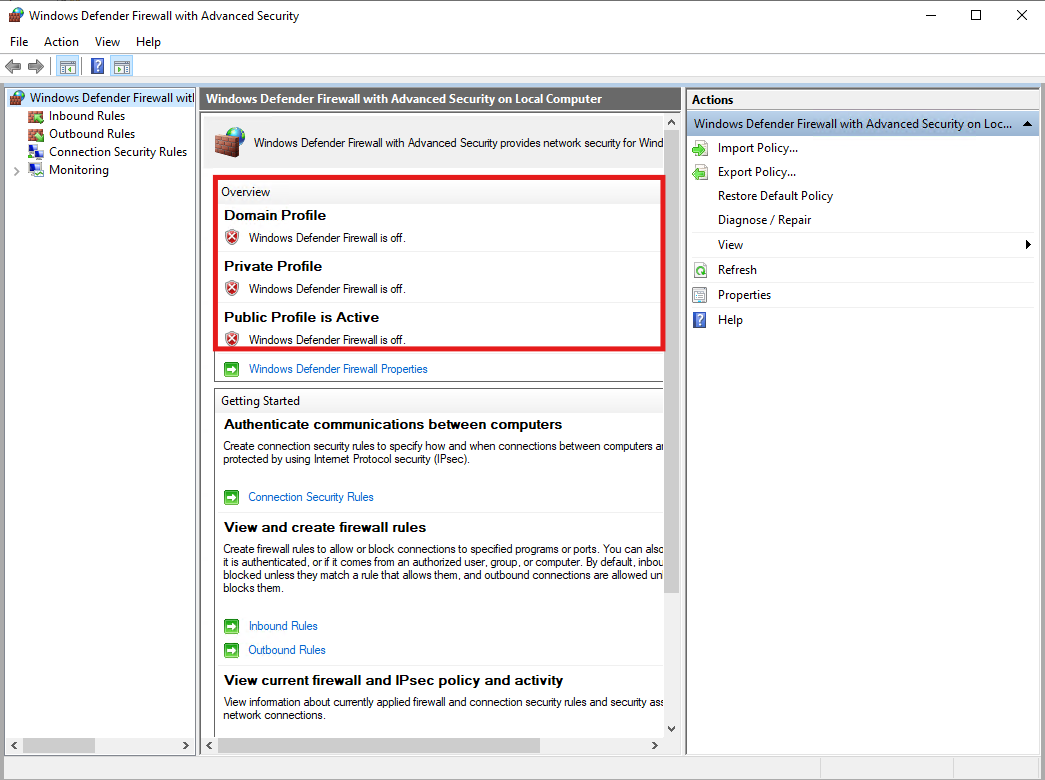Click the Import Policy icon in Actions pane
The height and width of the screenshot is (780, 1045).
[700, 148]
